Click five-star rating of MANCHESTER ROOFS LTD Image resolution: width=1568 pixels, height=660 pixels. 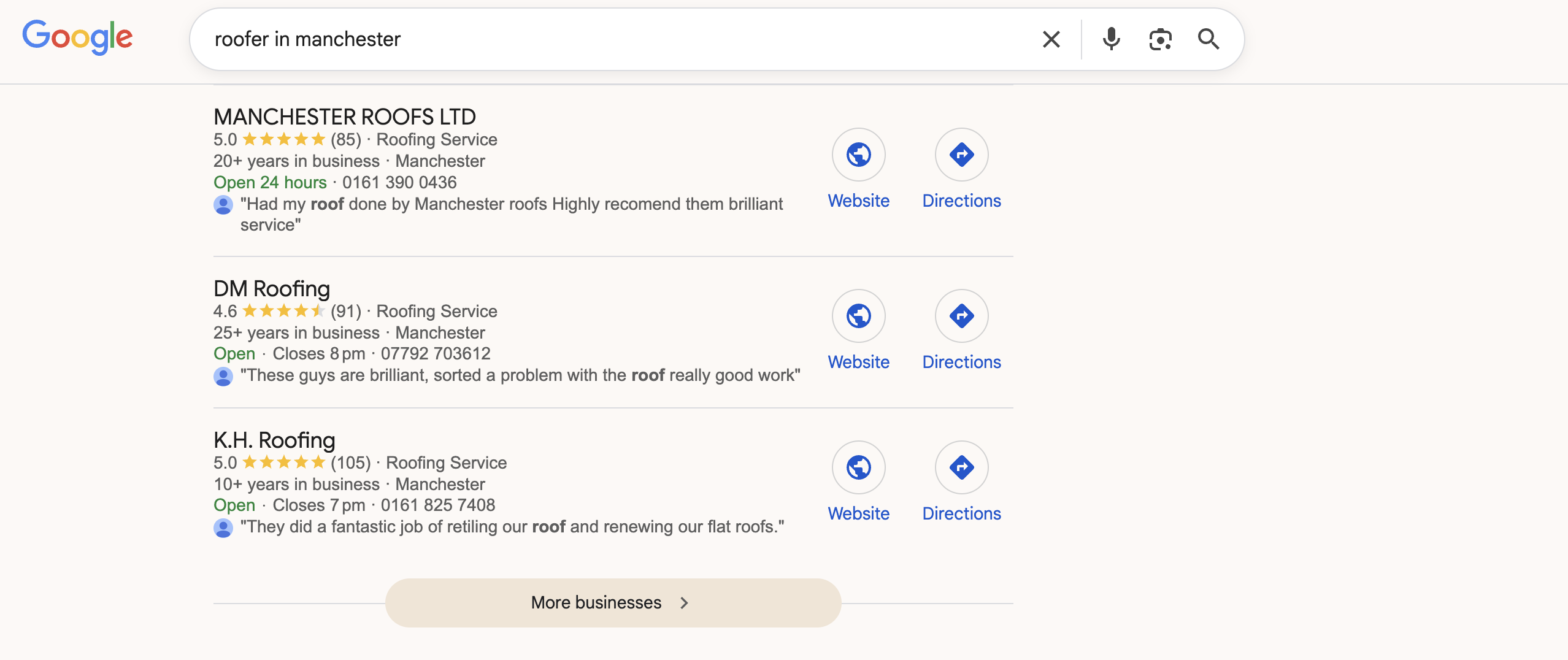pos(283,139)
